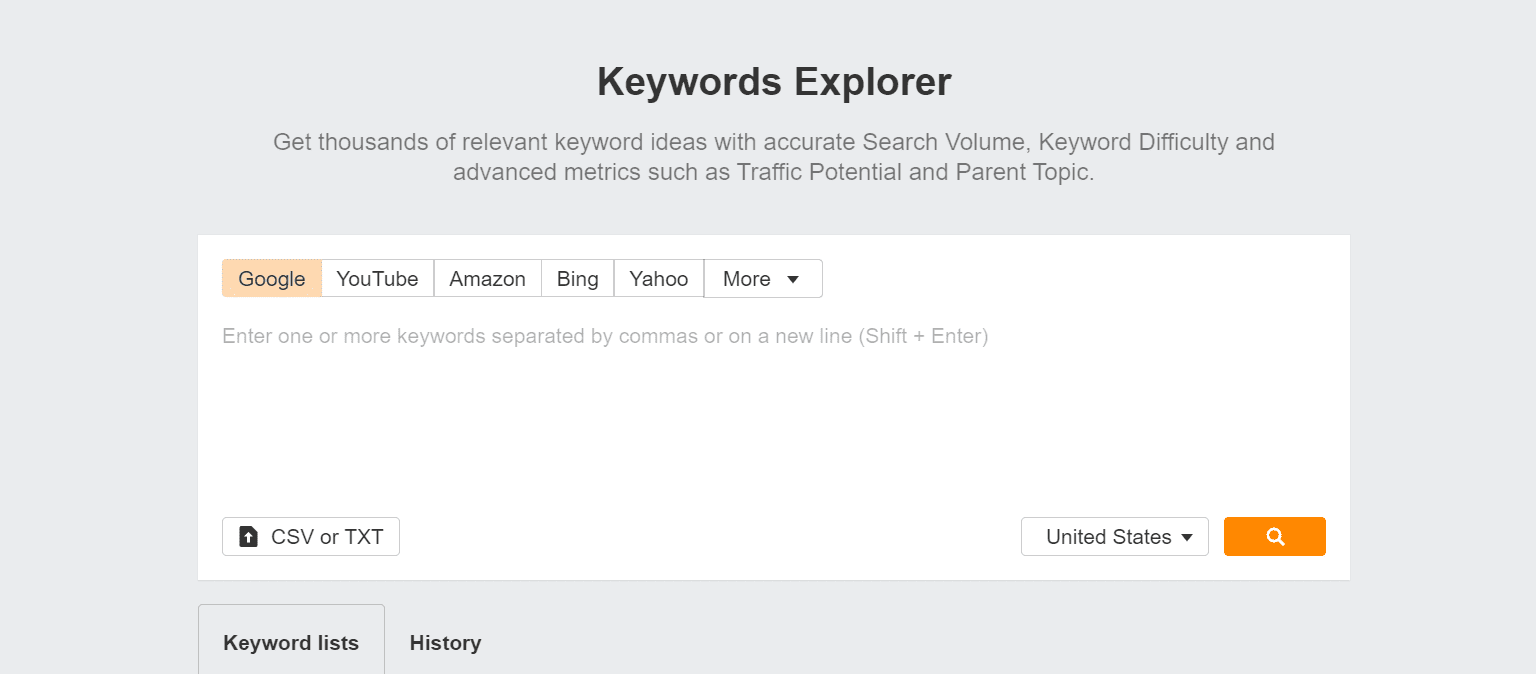Click the orange magnifier search button
This screenshot has width=1536, height=674.
pyautogui.click(x=1274, y=536)
